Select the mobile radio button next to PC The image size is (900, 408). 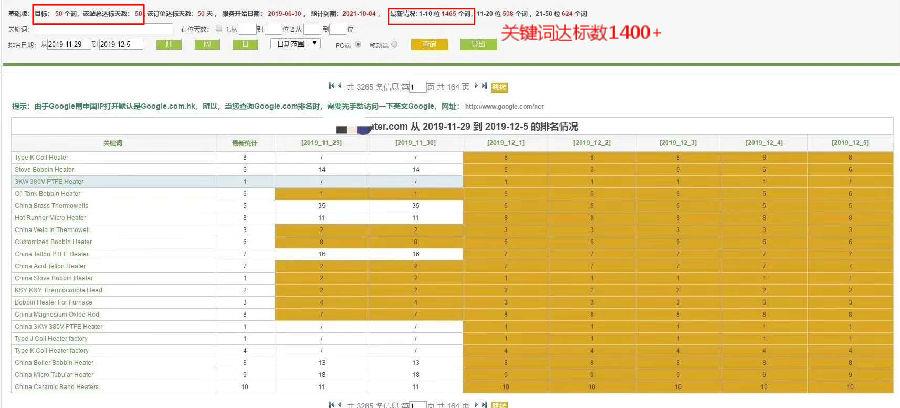(x=392, y=44)
